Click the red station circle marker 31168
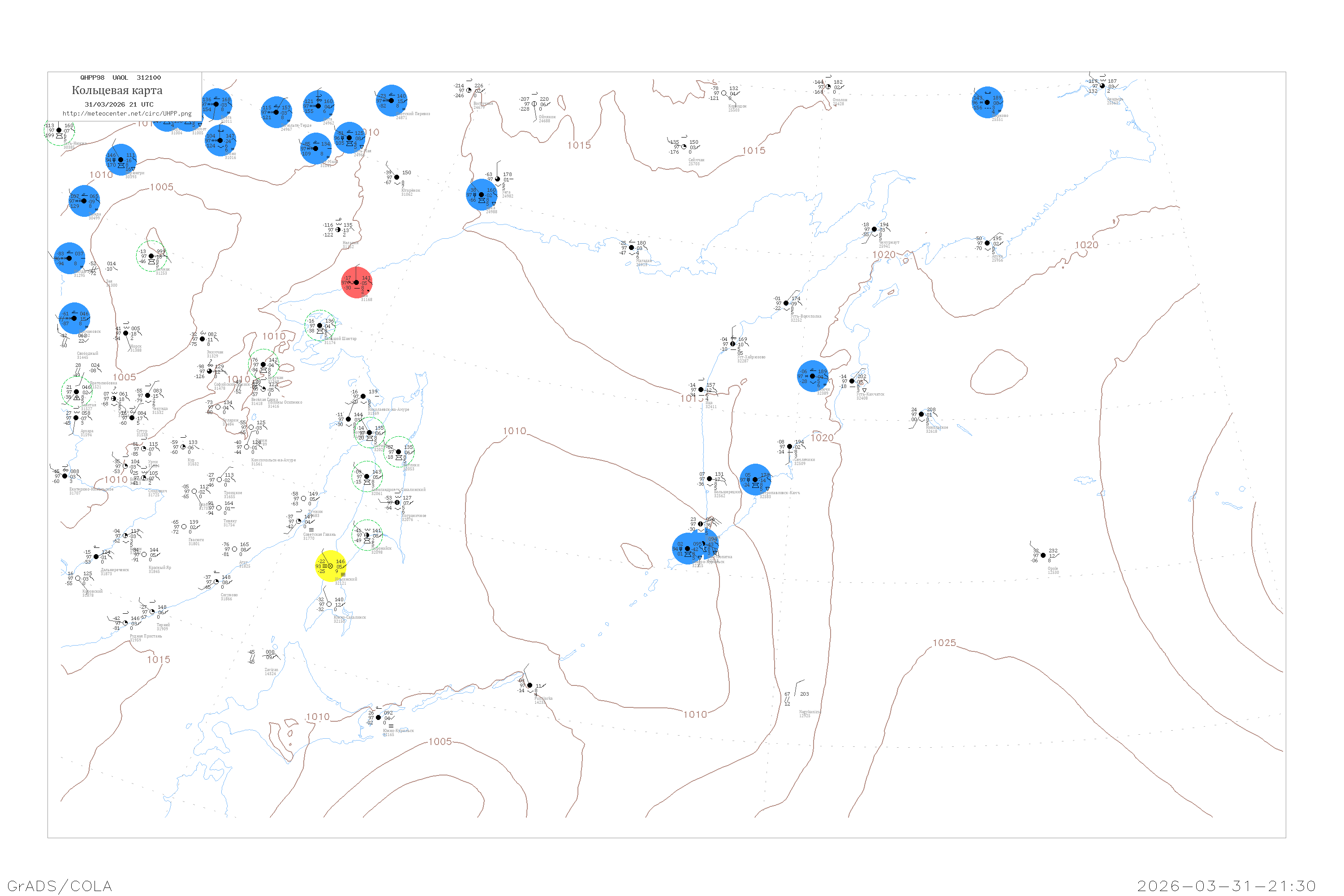 [x=357, y=282]
